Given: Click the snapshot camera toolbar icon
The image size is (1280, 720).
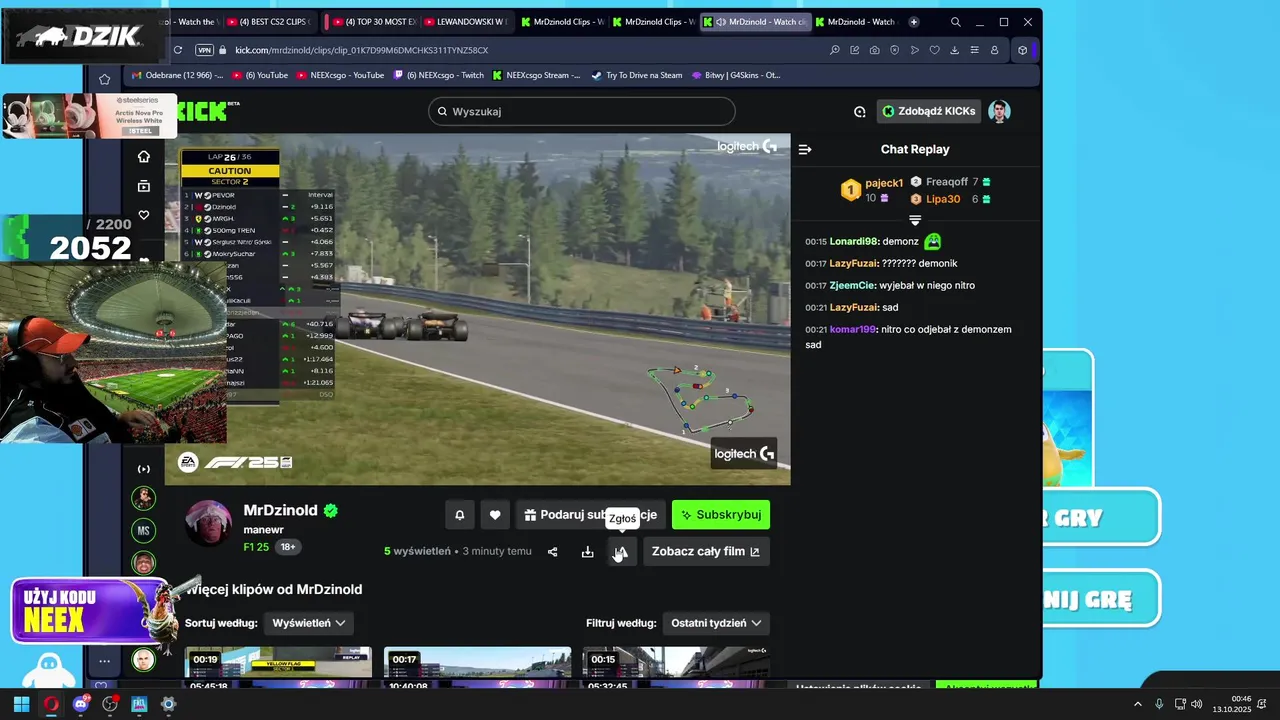Looking at the screenshot, I should pos(874,50).
